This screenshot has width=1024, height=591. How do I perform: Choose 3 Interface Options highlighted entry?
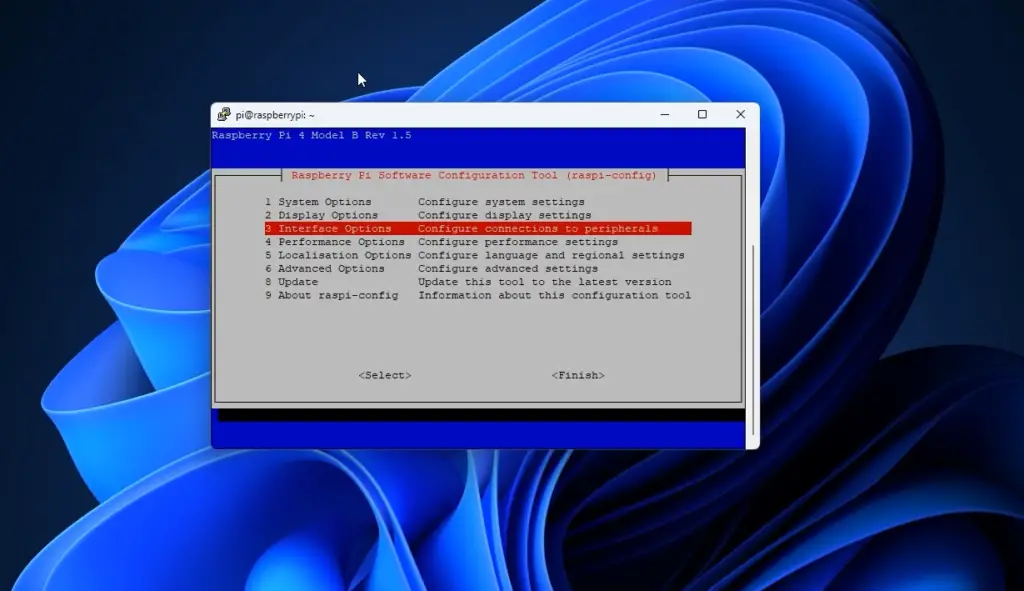pyautogui.click(x=478, y=229)
